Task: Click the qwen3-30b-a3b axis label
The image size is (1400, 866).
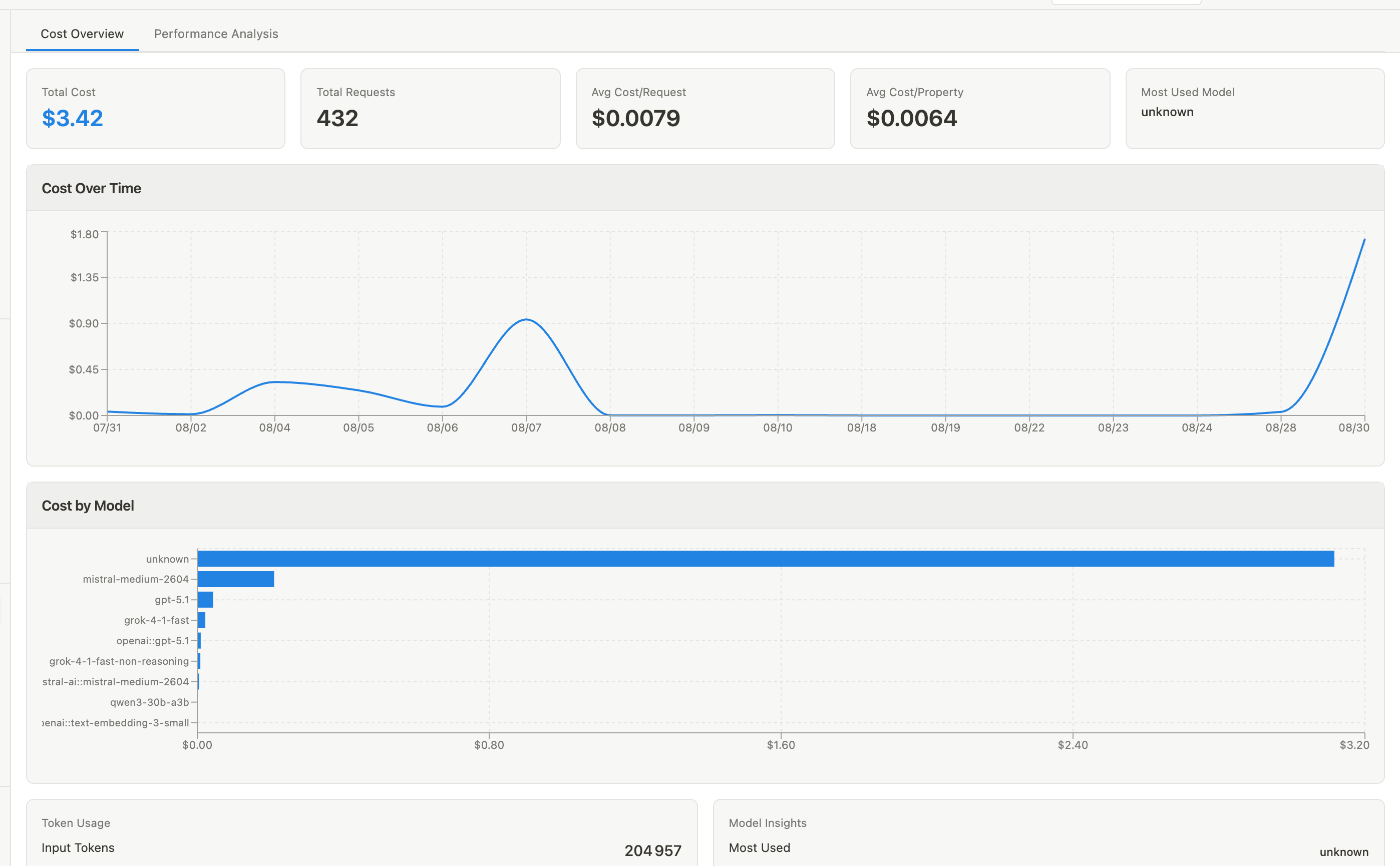Action: click(x=150, y=702)
